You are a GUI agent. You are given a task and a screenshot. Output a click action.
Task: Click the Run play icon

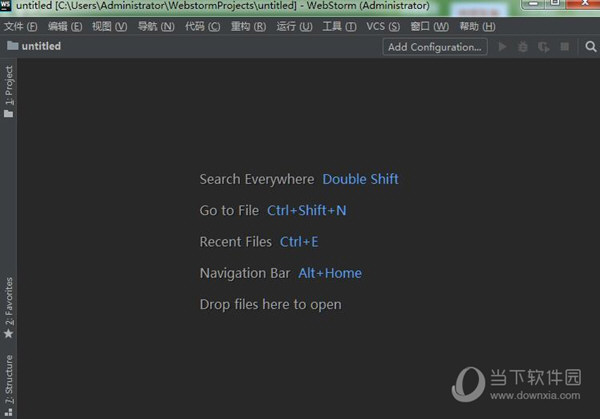[x=502, y=47]
